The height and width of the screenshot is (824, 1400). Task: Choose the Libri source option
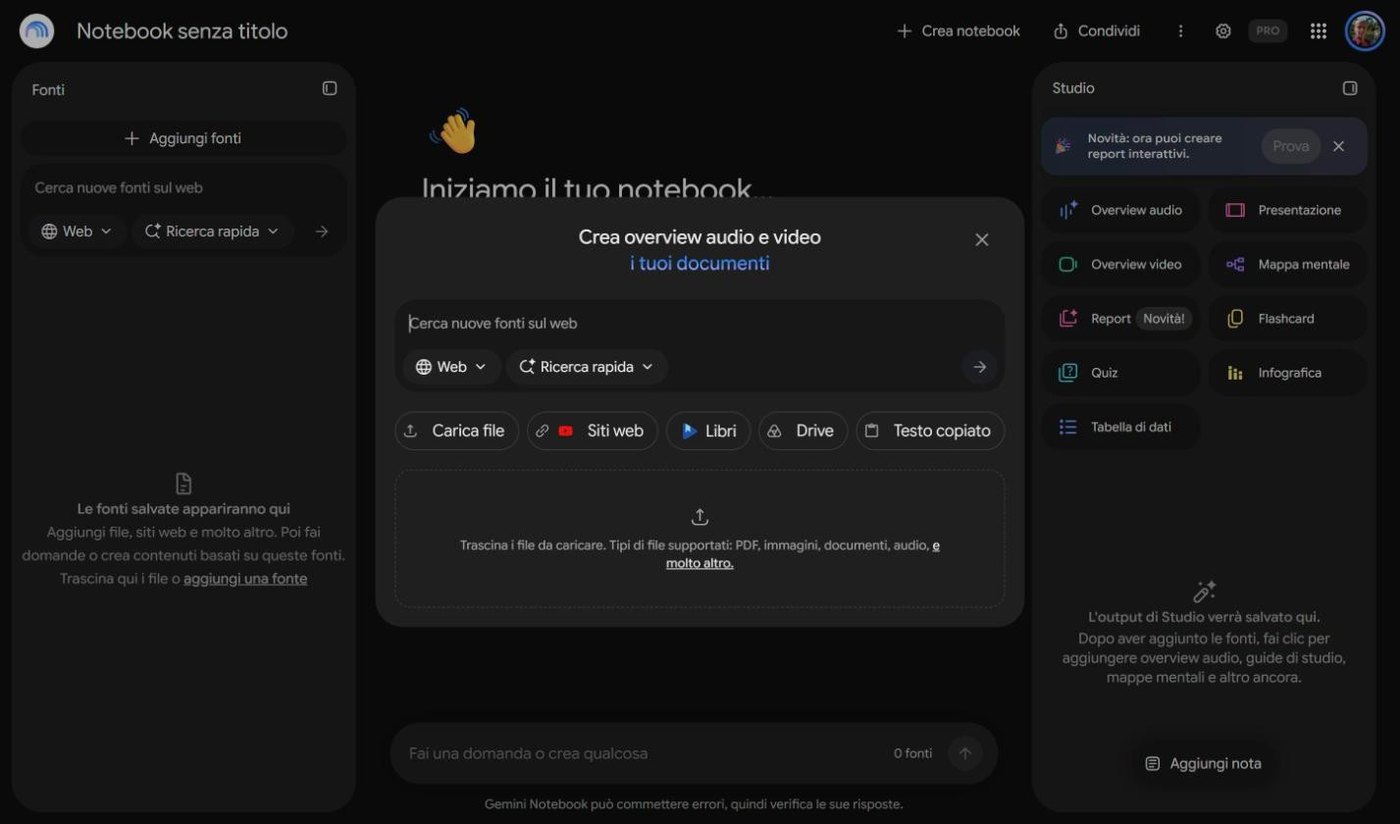click(x=708, y=431)
